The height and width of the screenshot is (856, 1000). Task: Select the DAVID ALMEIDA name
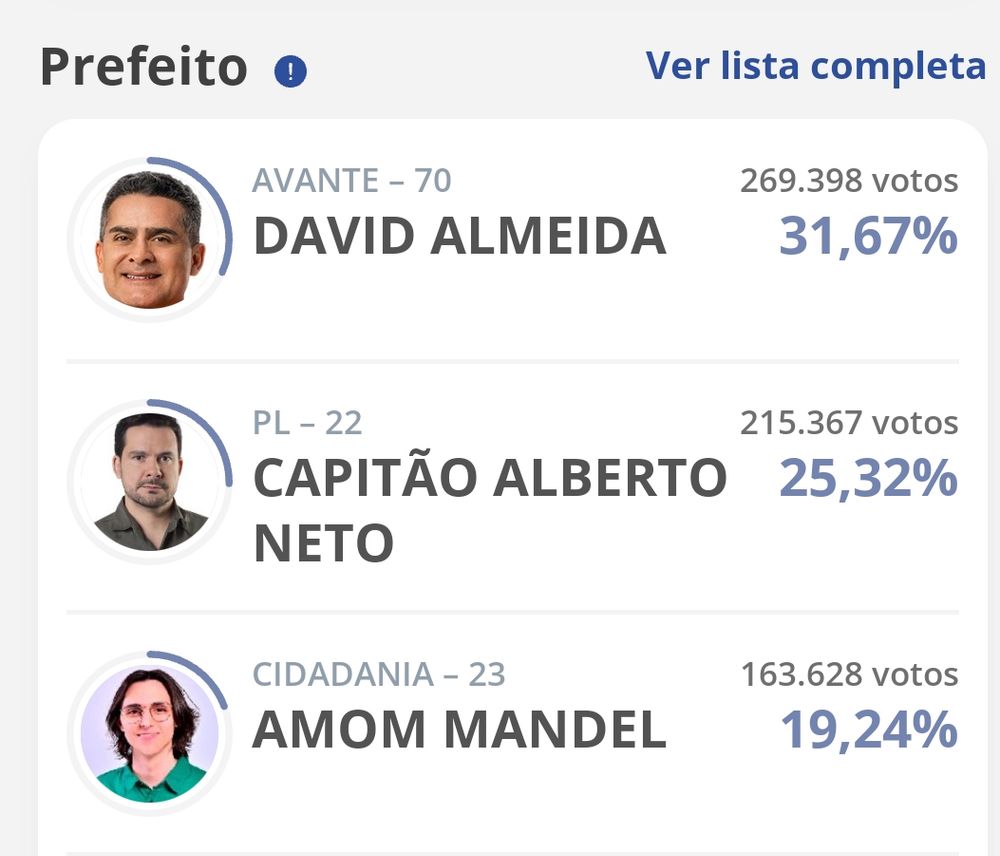click(x=459, y=237)
